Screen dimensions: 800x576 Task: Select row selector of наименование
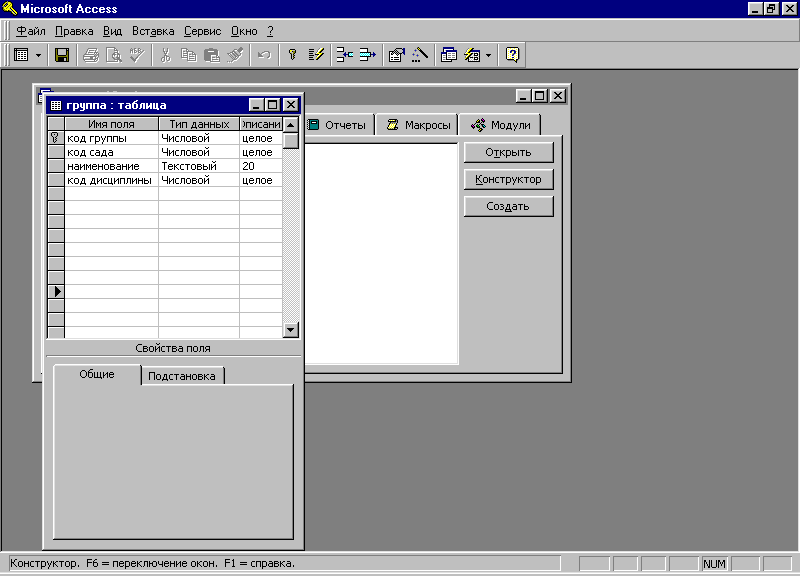click(x=56, y=166)
